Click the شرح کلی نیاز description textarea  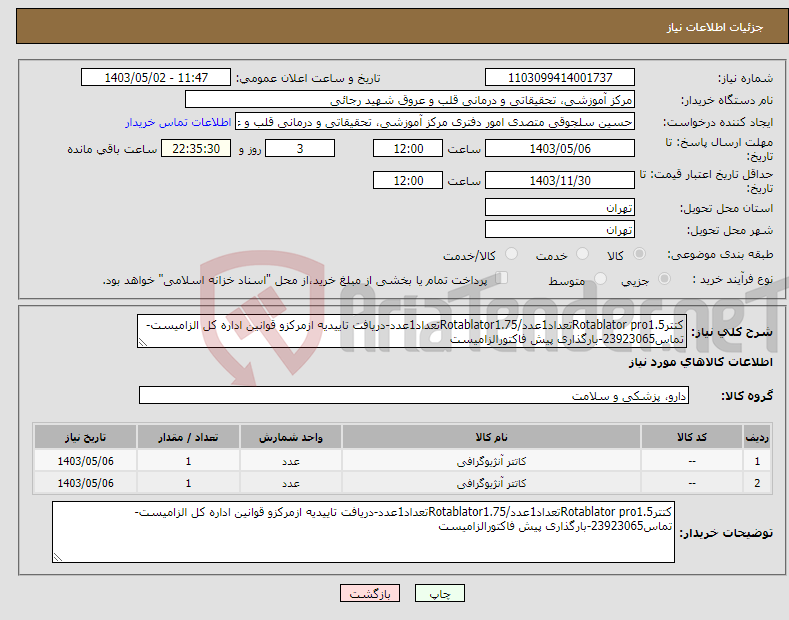coord(412,332)
